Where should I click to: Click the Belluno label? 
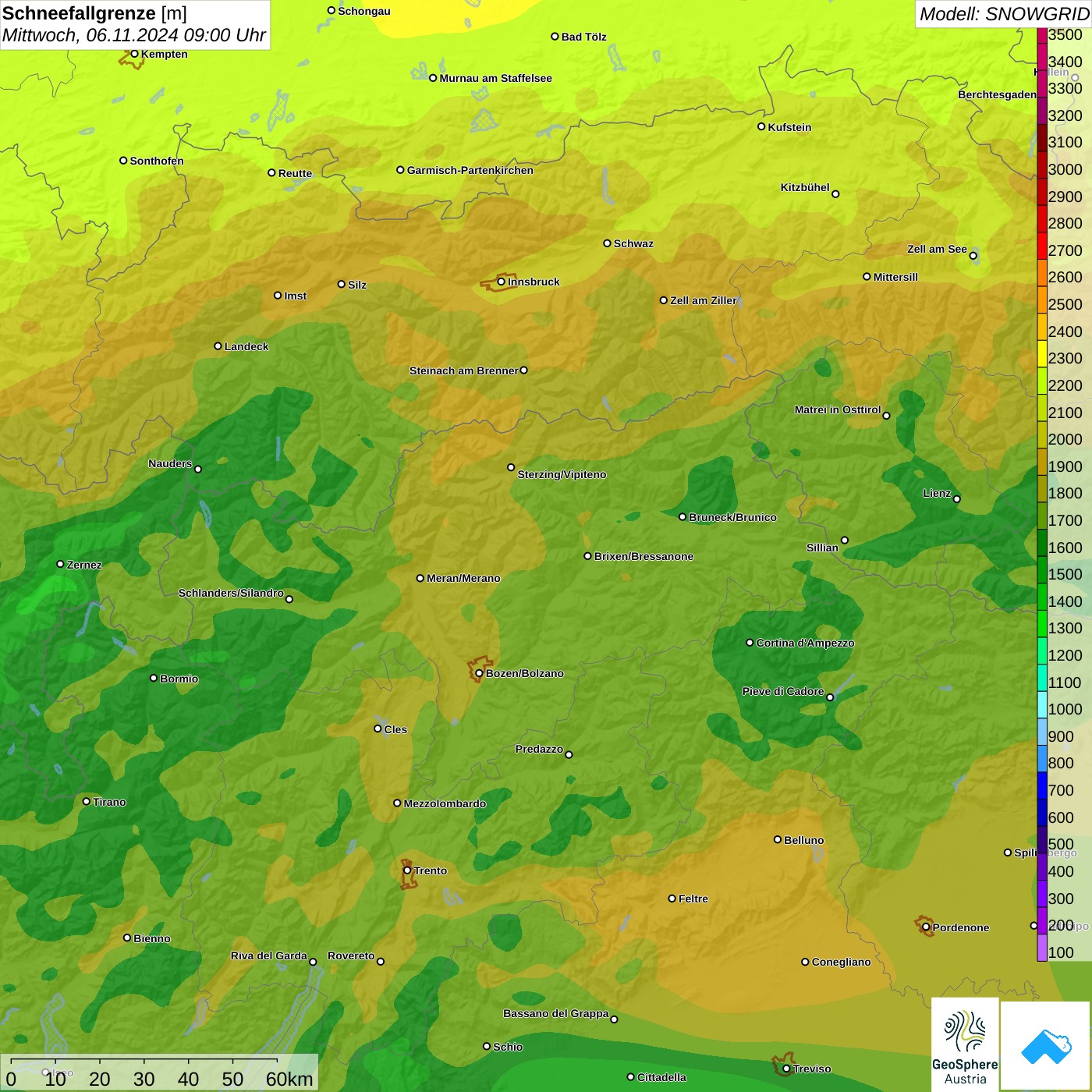pos(804,840)
